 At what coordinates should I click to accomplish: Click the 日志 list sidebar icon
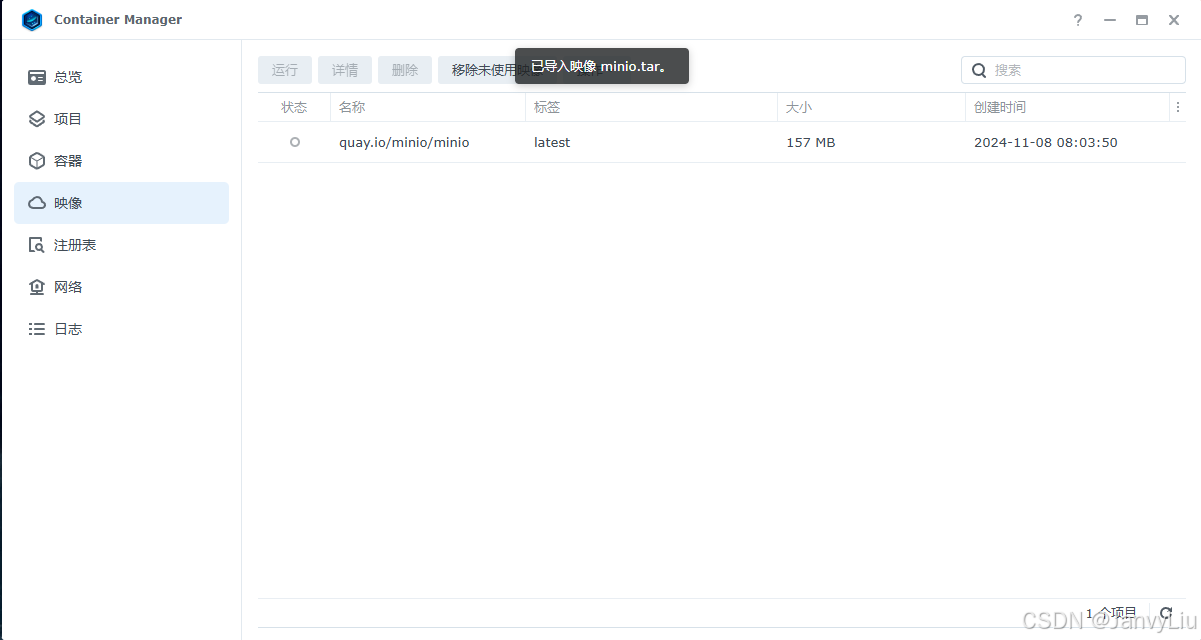(x=37, y=329)
